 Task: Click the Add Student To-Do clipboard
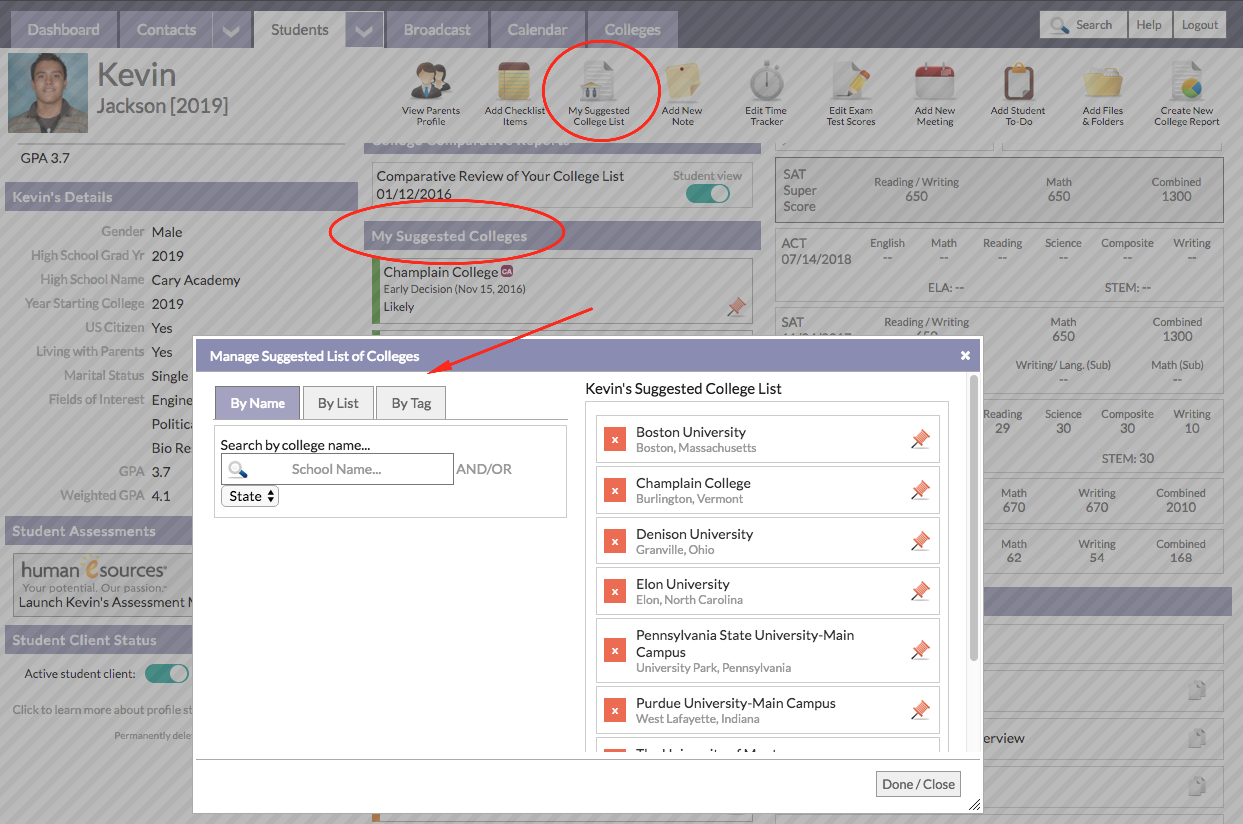click(1019, 93)
